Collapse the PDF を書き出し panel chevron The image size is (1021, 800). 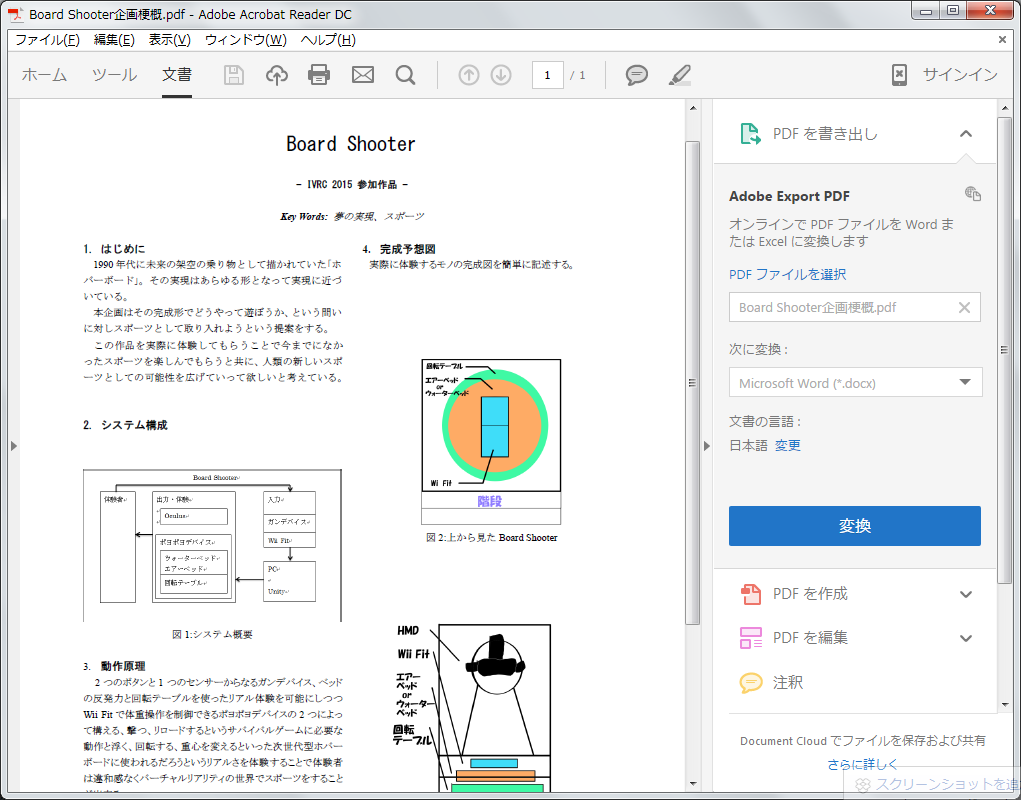coord(966,134)
